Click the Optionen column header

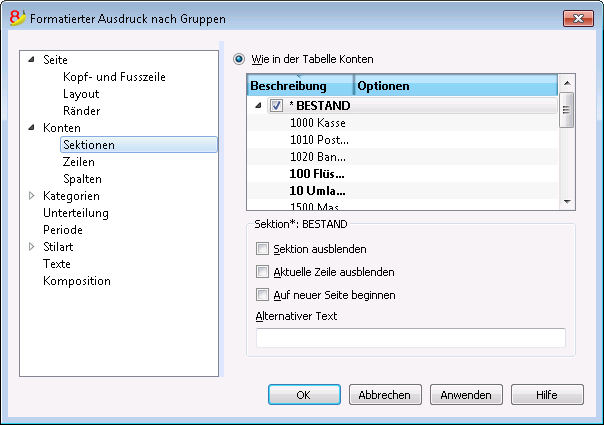coord(456,86)
